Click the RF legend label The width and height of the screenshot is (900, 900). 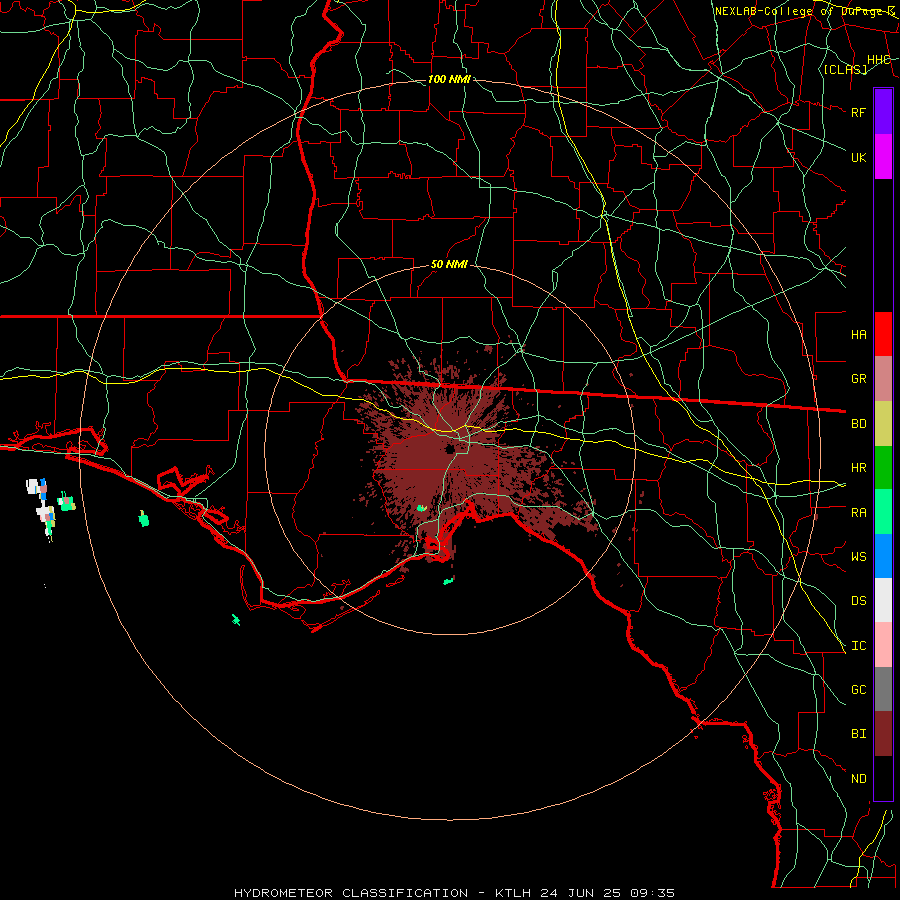pos(858,112)
